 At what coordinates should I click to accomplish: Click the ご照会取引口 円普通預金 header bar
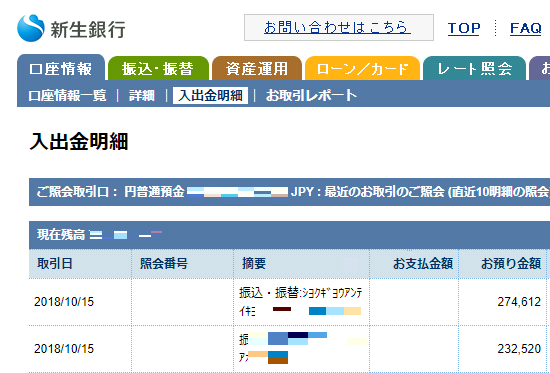[289, 192]
